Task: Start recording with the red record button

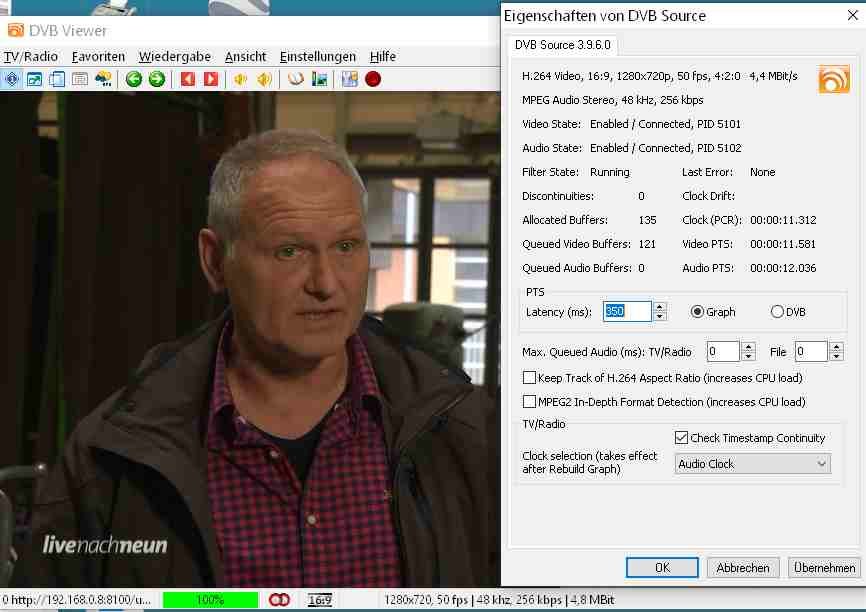Action: 373,79
